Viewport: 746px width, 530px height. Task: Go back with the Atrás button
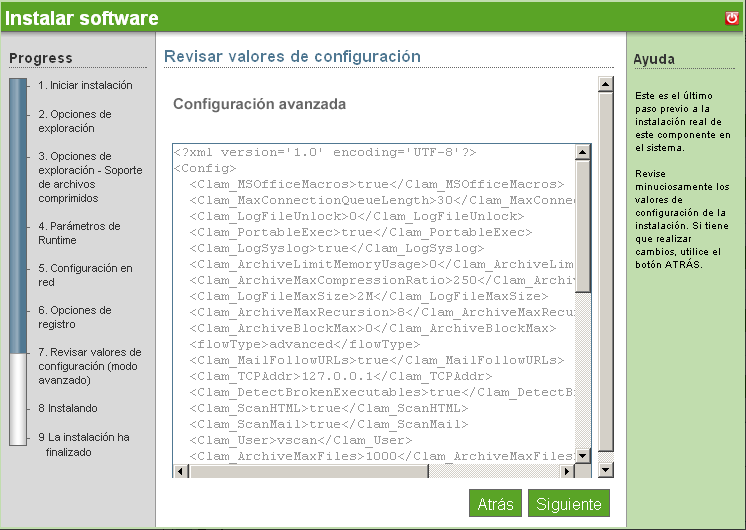tap(495, 503)
